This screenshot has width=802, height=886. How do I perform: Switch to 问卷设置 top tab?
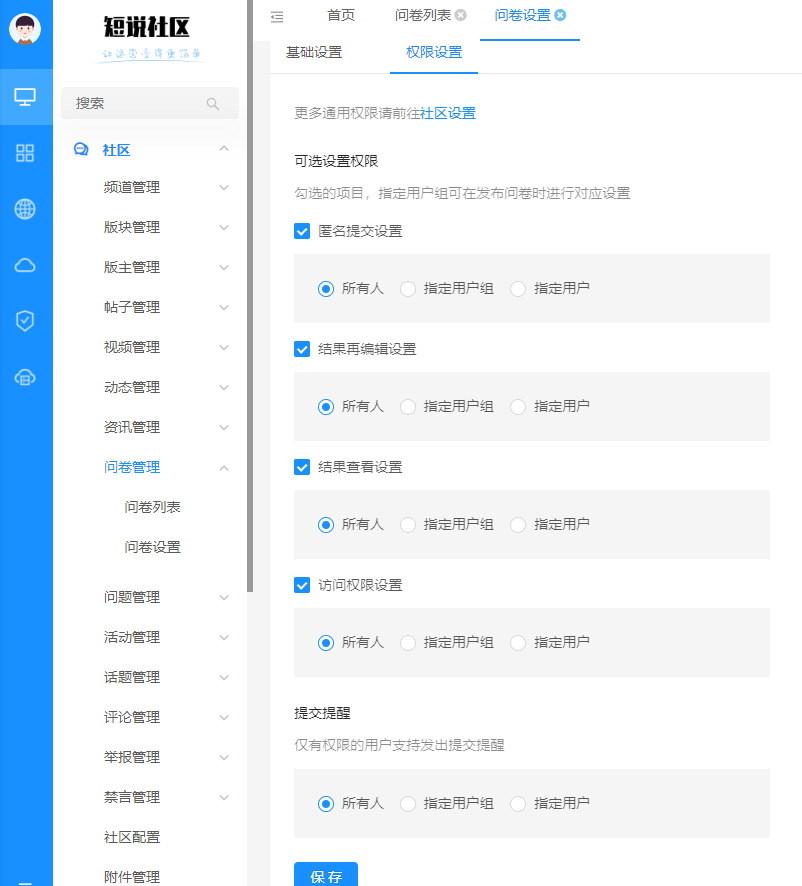pyautogui.click(x=522, y=15)
